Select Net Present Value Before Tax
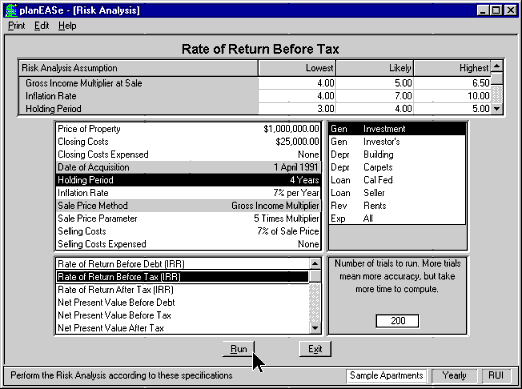 tap(182, 315)
